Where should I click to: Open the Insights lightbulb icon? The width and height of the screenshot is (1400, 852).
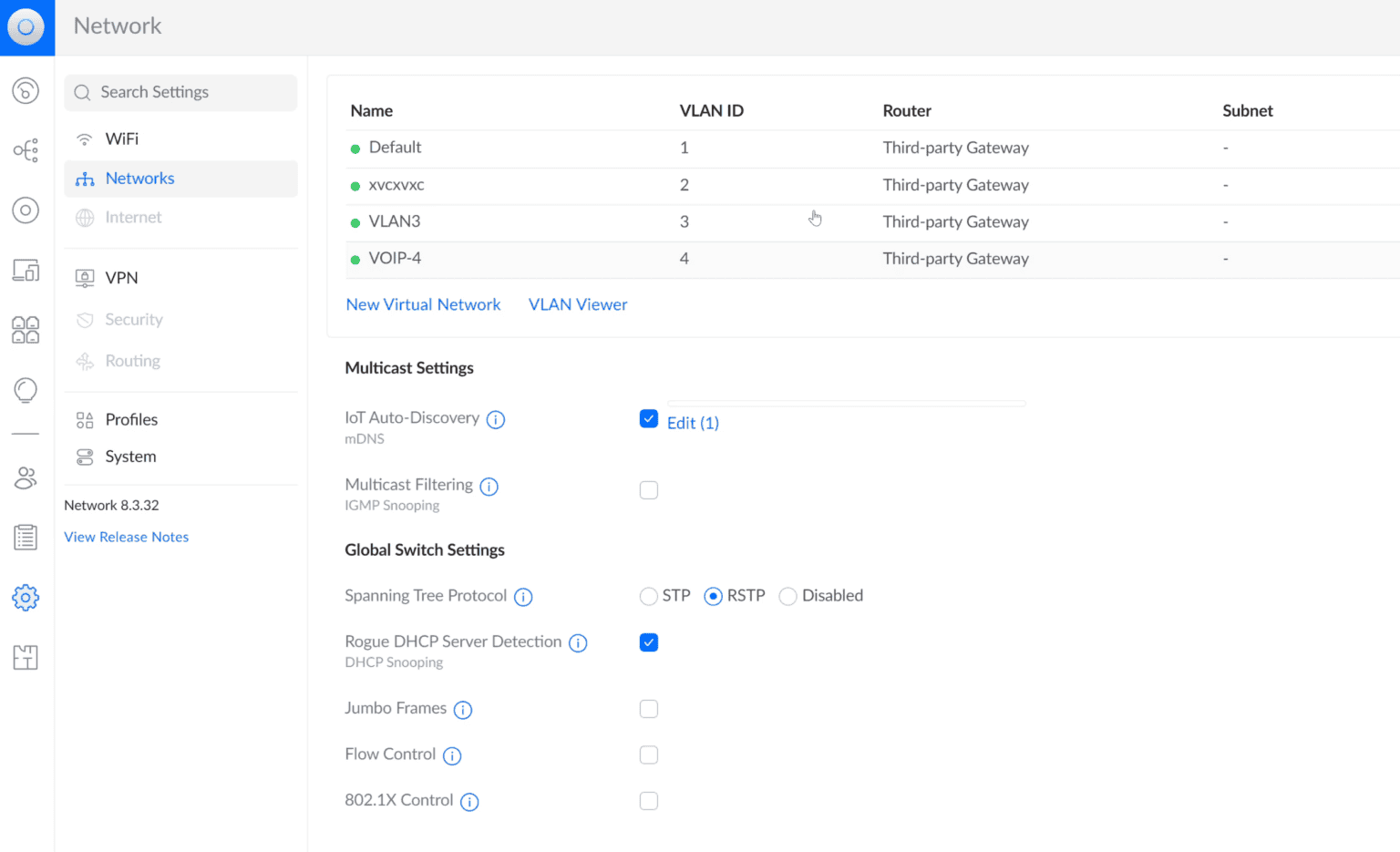click(x=26, y=390)
